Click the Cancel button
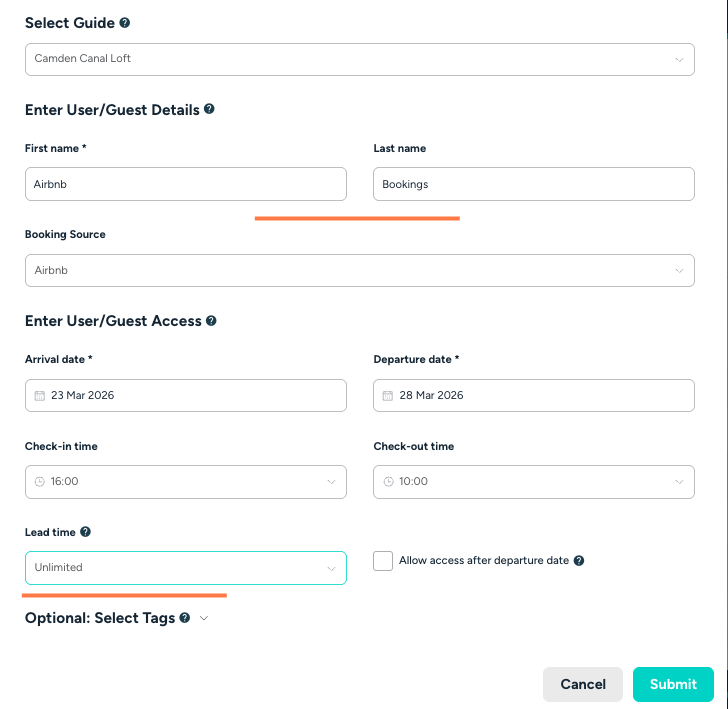Image resolution: width=728 pixels, height=709 pixels. [x=582, y=684]
